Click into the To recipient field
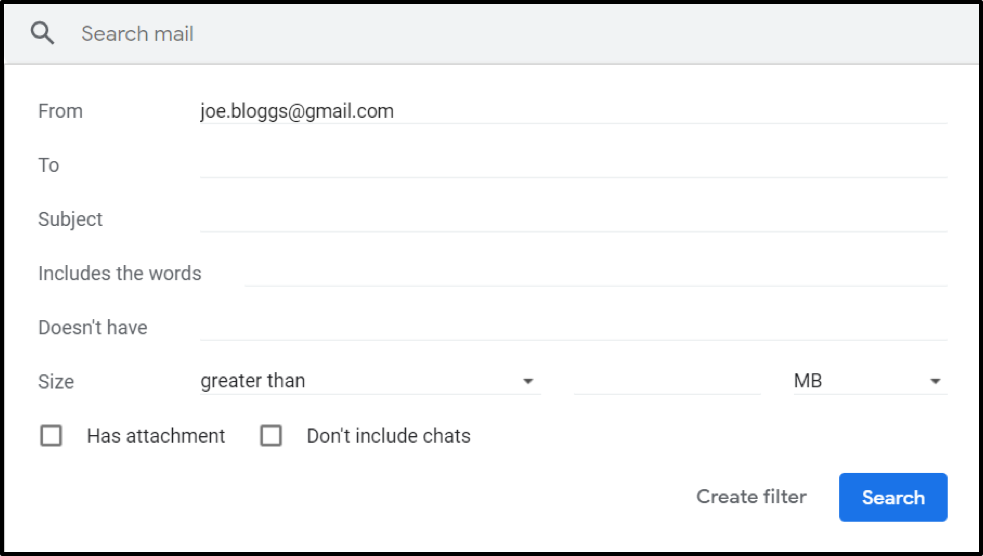The image size is (983, 556). tap(572, 165)
